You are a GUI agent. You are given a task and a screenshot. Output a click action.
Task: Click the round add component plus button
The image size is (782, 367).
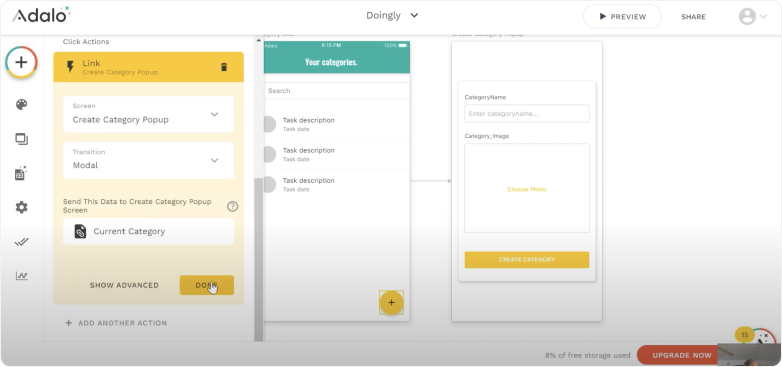(21, 62)
